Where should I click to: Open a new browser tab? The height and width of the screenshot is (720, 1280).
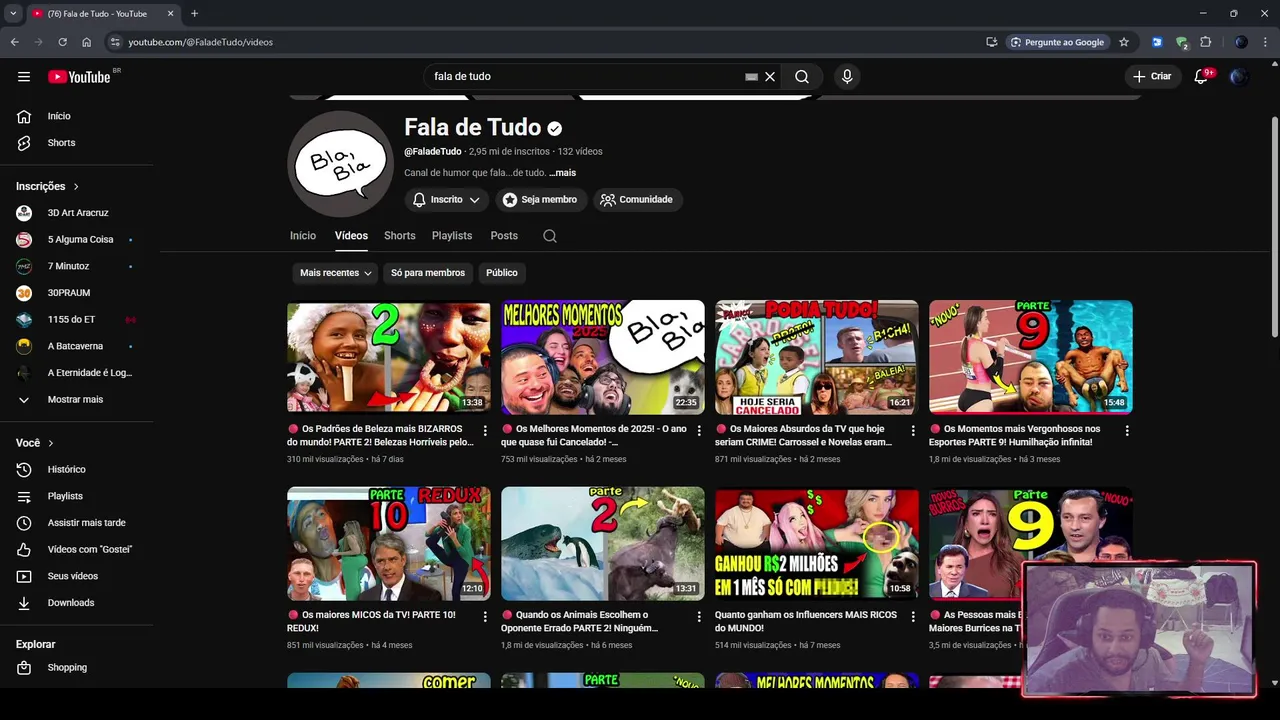click(194, 14)
